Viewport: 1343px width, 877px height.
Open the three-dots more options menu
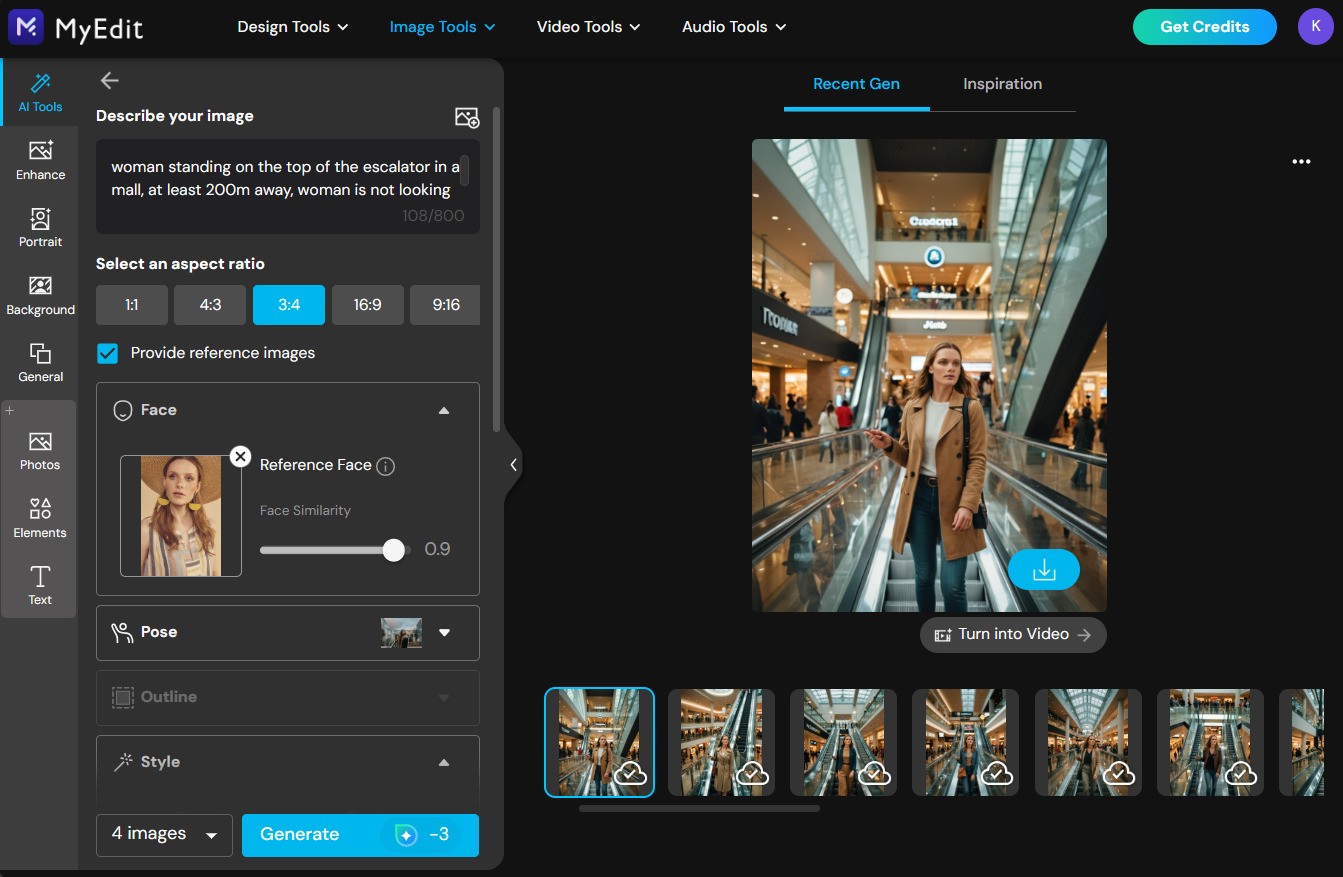click(1300, 161)
